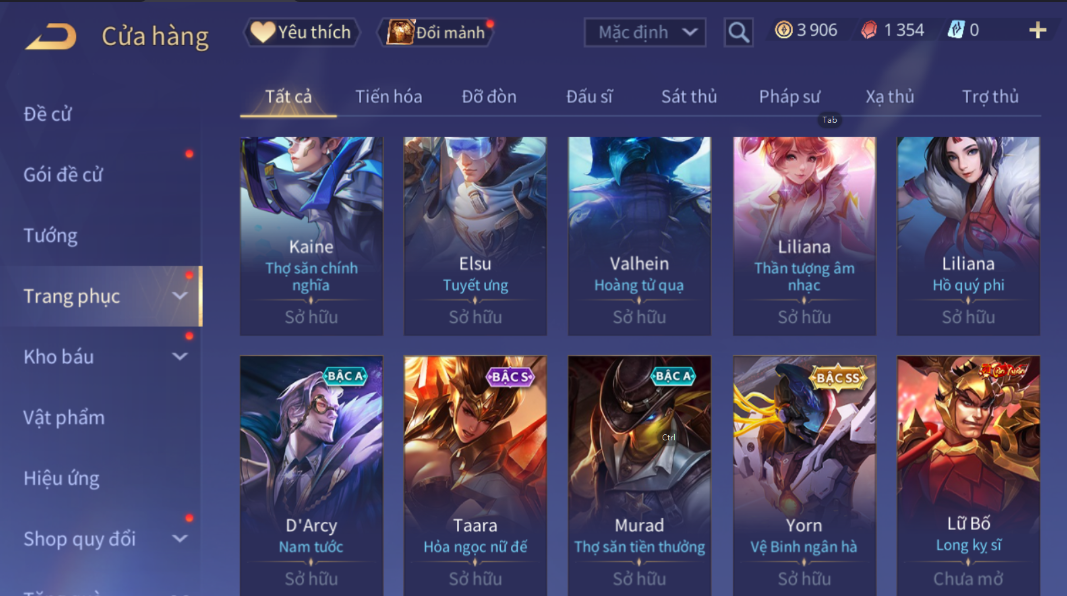This screenshot has height=596, width=1067.
Task: Expand the Shop quy đổi section
Action: 180,539
